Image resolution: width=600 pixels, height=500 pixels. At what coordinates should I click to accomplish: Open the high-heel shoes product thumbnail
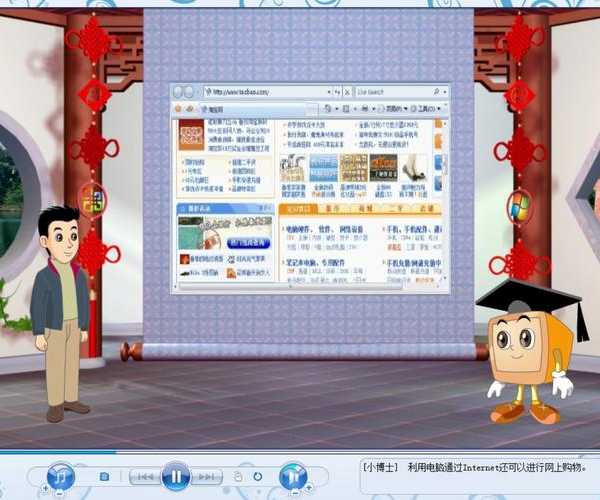414,168
